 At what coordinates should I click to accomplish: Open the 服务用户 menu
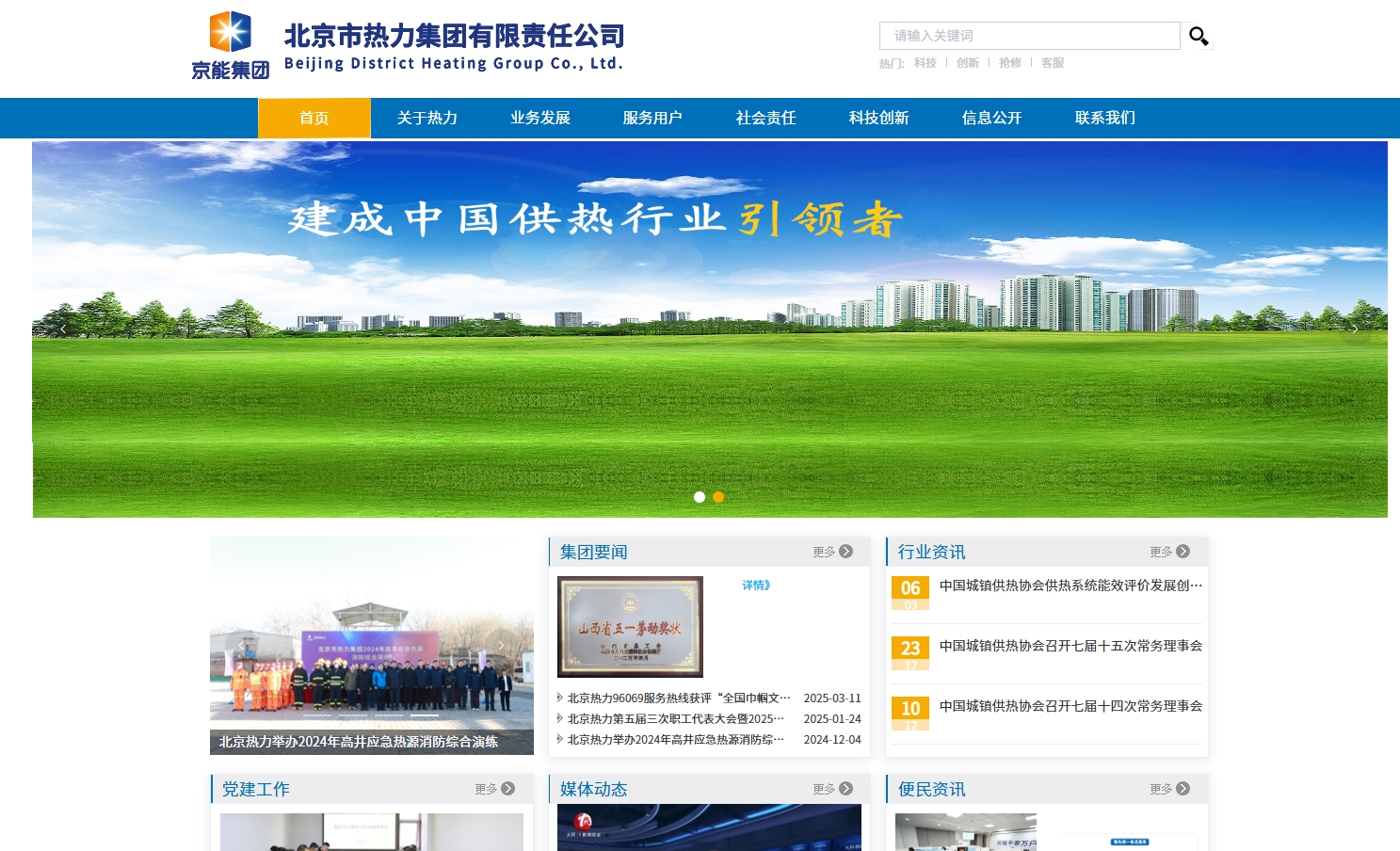click(x=652, y=118)
